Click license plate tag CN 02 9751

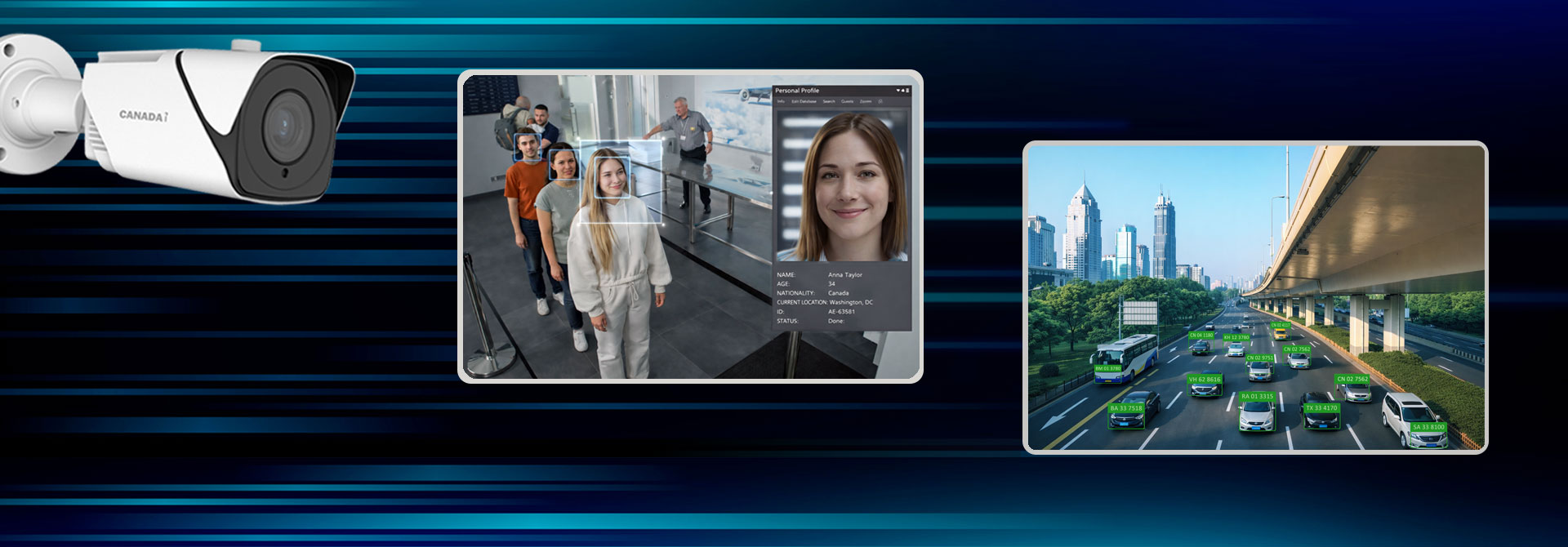pos(1259,358)
